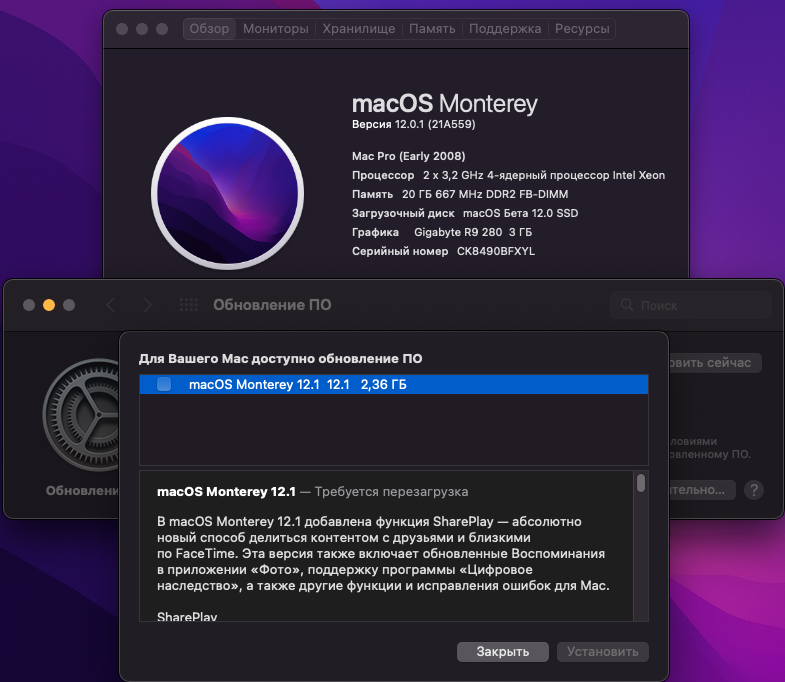
Task: Click the release notes scrollbar thumb
Action: [x=641, y=483]
